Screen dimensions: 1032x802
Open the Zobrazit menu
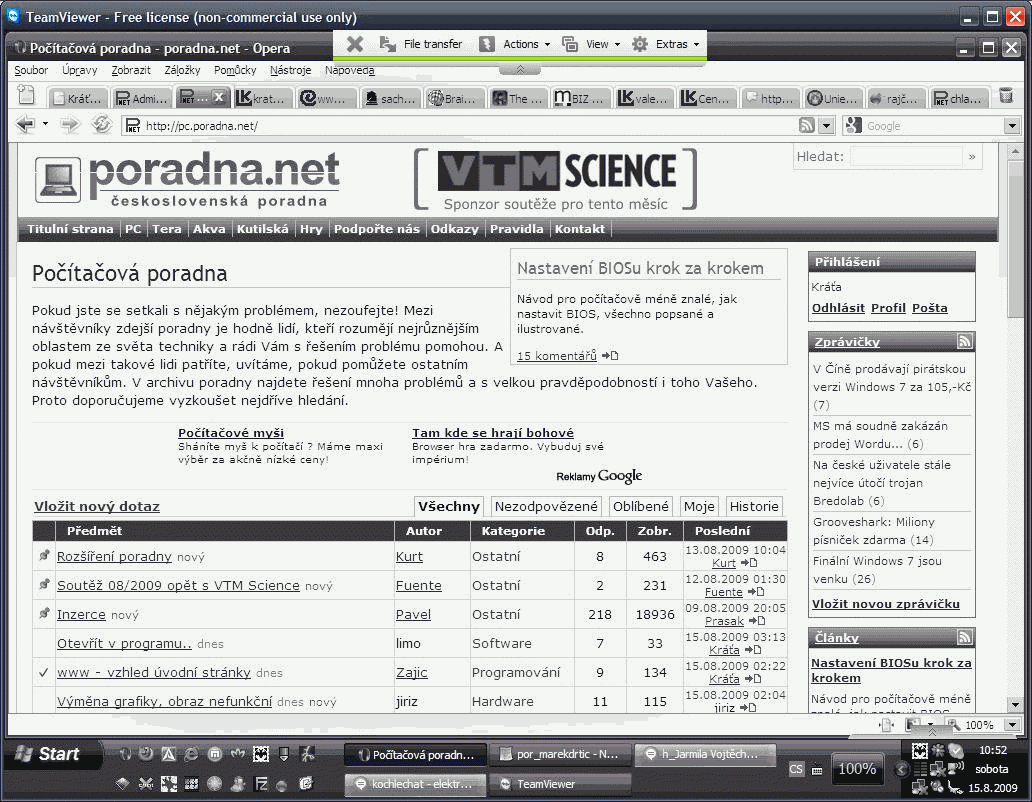point(130,70)
